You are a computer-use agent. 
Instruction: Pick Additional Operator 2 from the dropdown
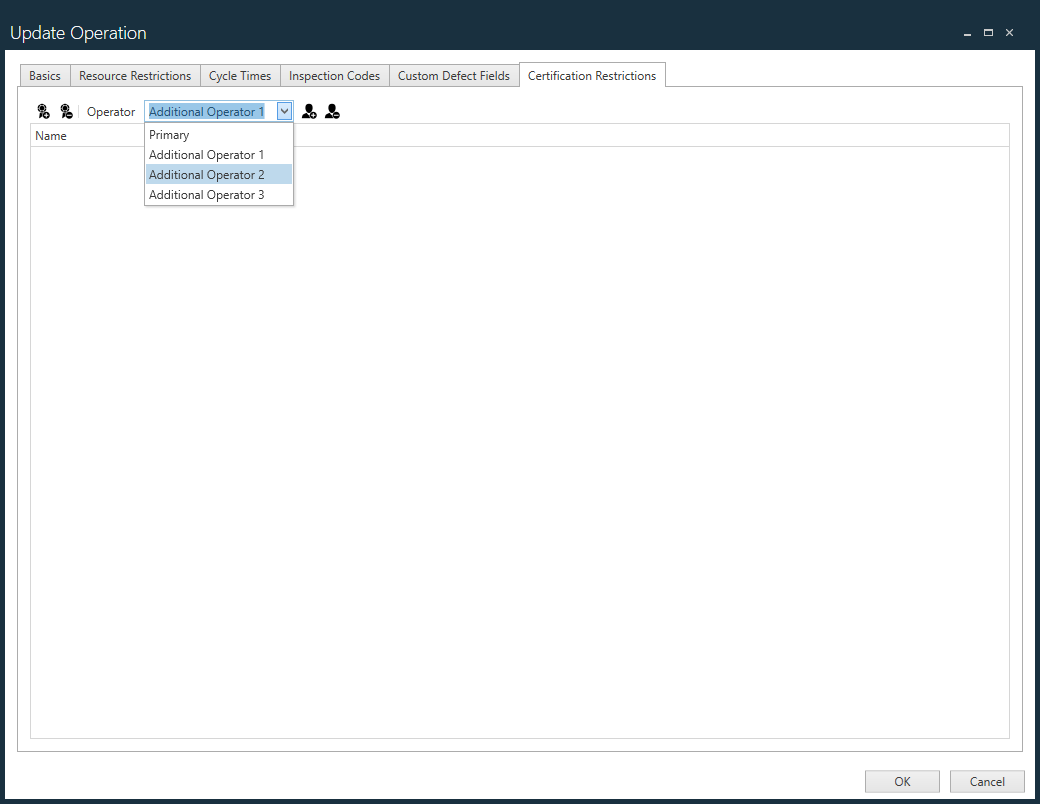pos(206,175)
